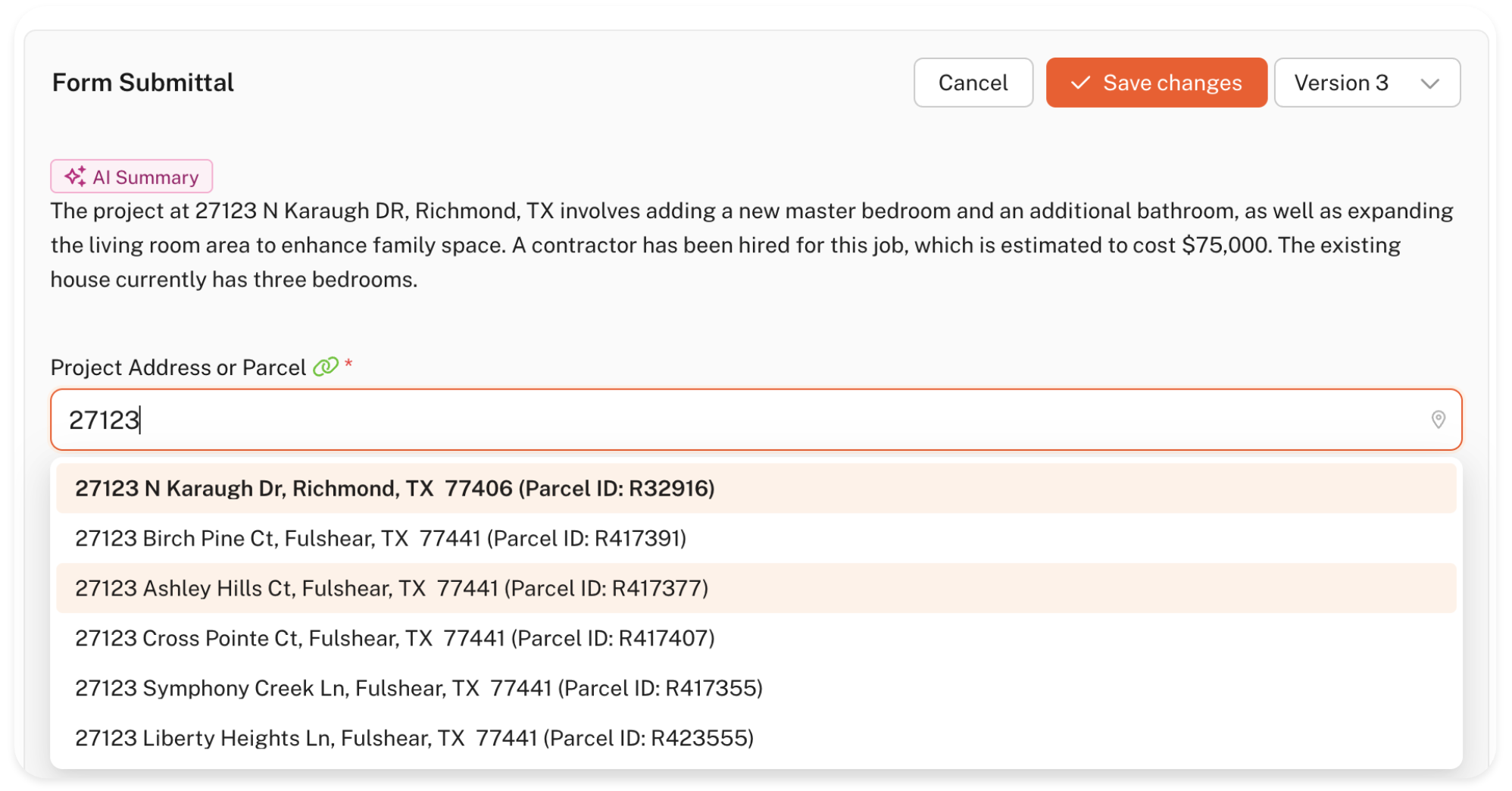Click the red required asterisk marker
The image size is (1512, 791).
tap(348, 364)
